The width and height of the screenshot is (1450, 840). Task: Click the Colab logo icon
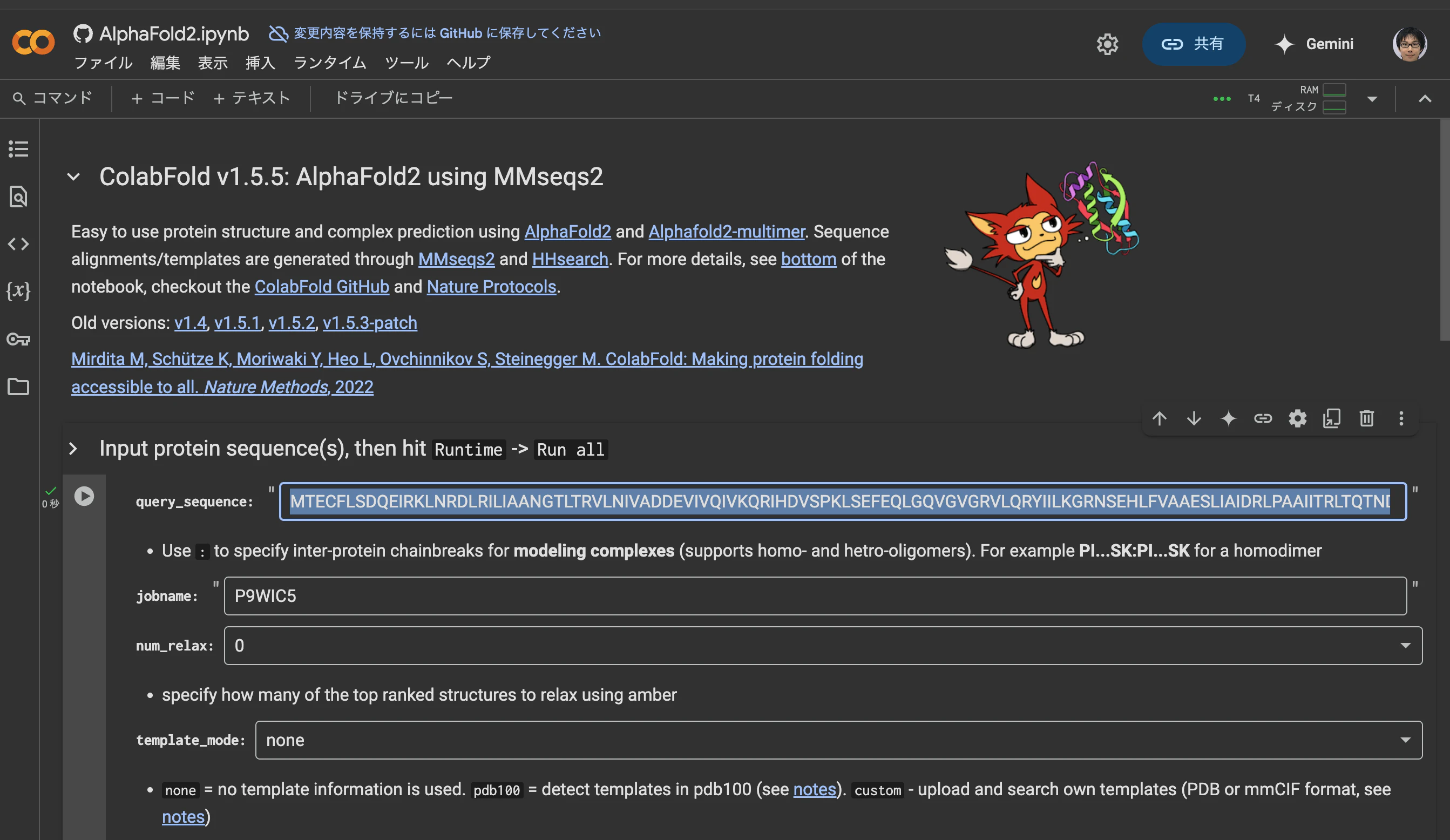tap(33, 42)
